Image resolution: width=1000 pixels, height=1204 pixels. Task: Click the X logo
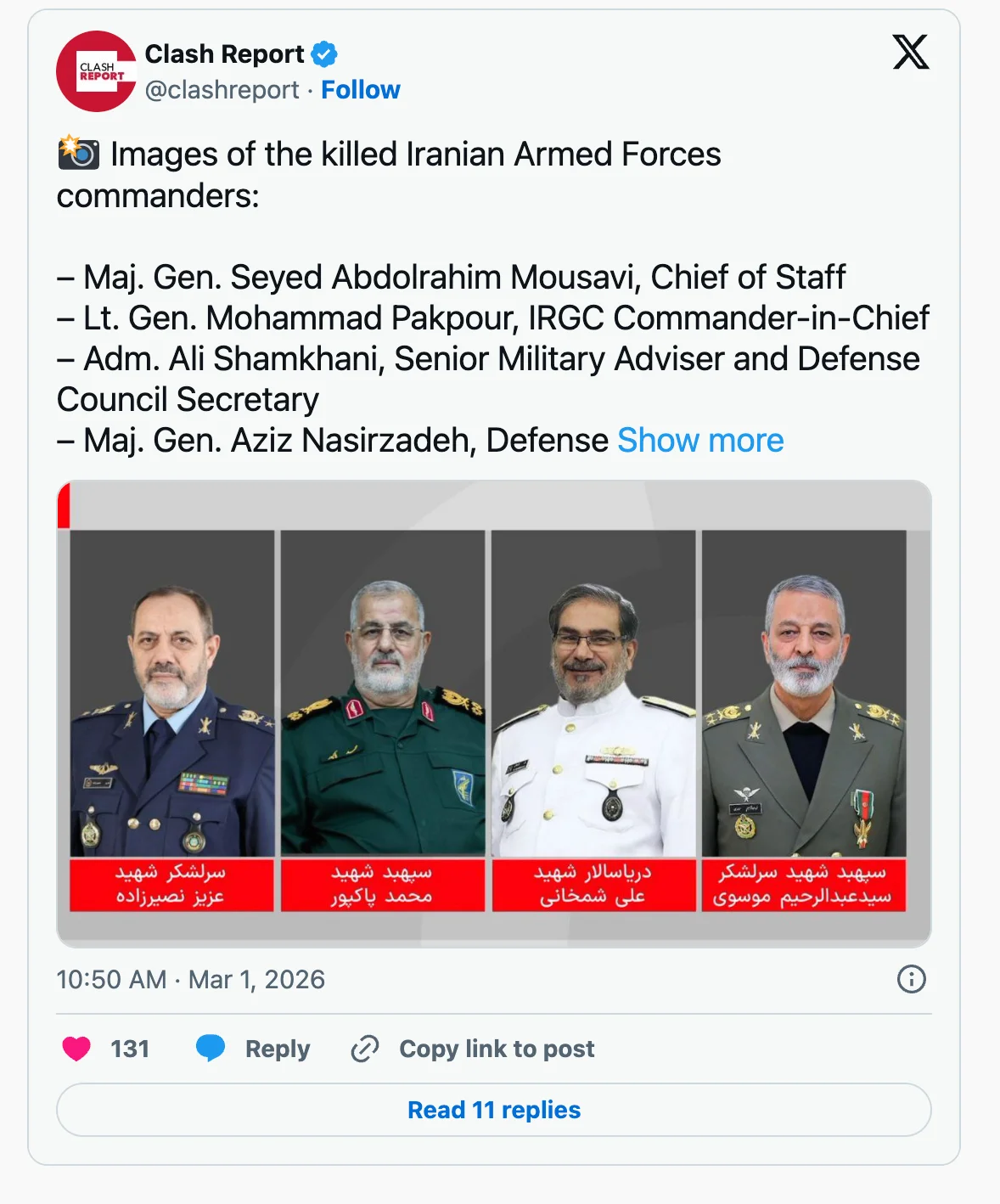[910, 53]
